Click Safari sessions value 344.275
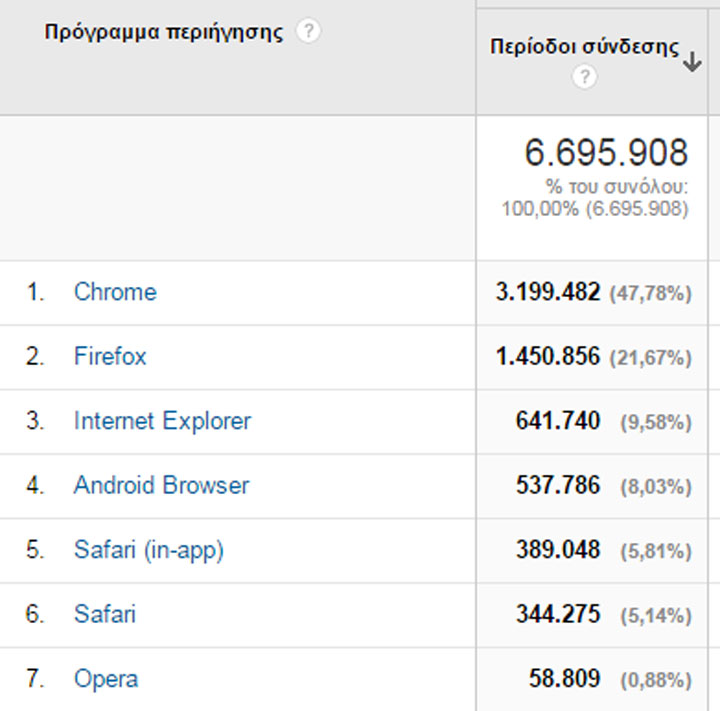The image size is (720, 711). (x=558, y=614)
